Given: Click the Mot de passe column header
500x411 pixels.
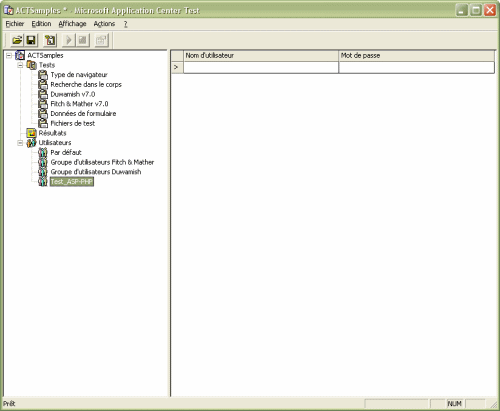Looking at the screenshot, I should [x=416, y=56].
